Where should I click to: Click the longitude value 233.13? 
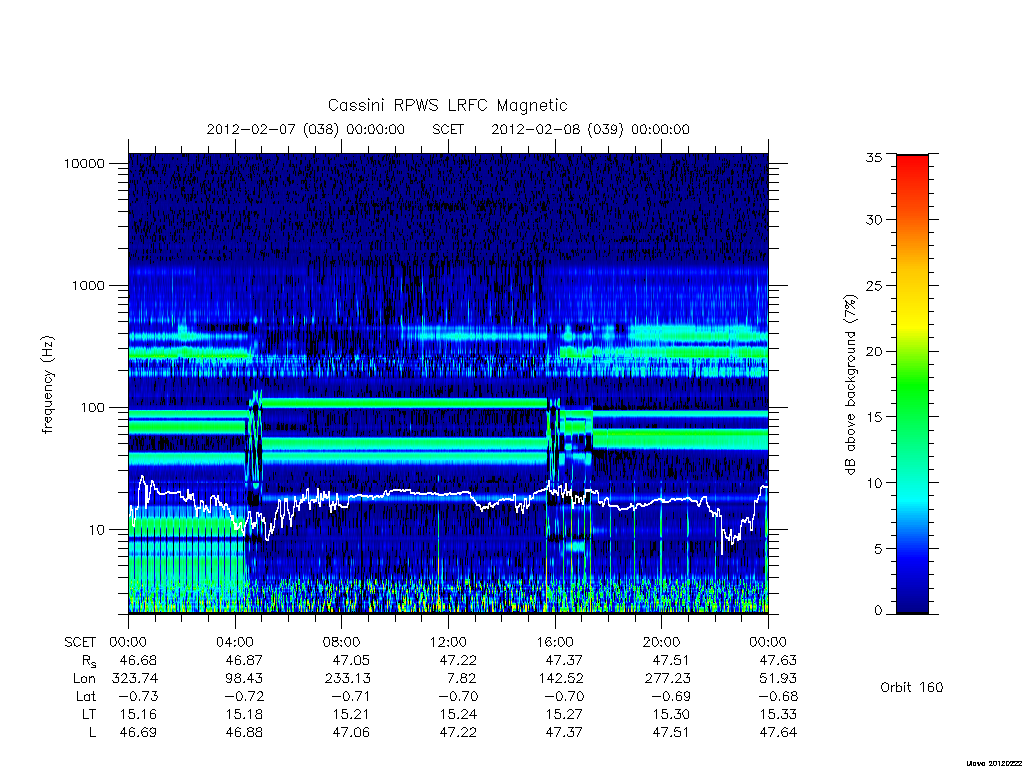pyautogui.click(x=347, y=679)
